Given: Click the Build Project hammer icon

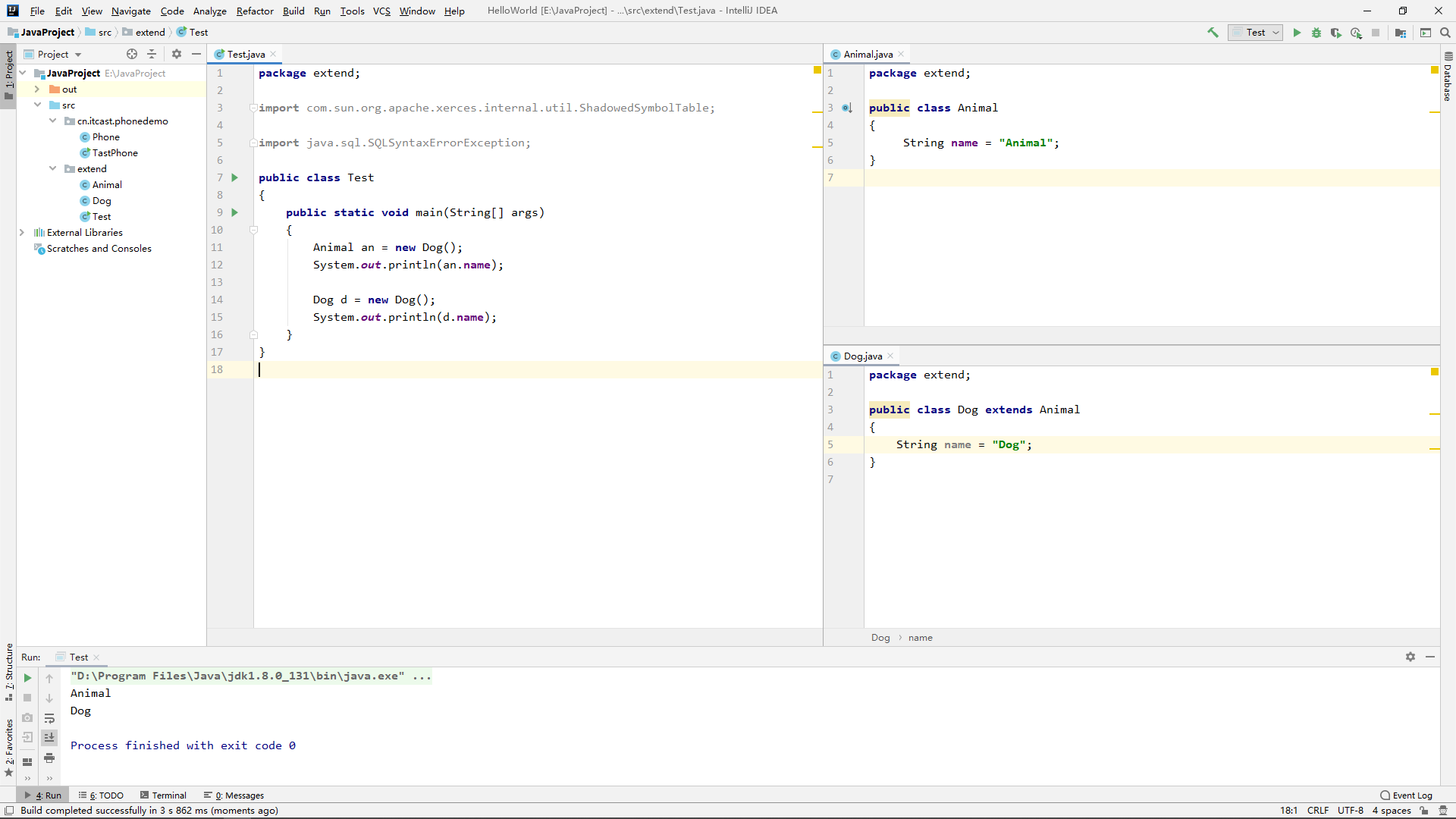Looking at the screenshot, I should 1213,33.
